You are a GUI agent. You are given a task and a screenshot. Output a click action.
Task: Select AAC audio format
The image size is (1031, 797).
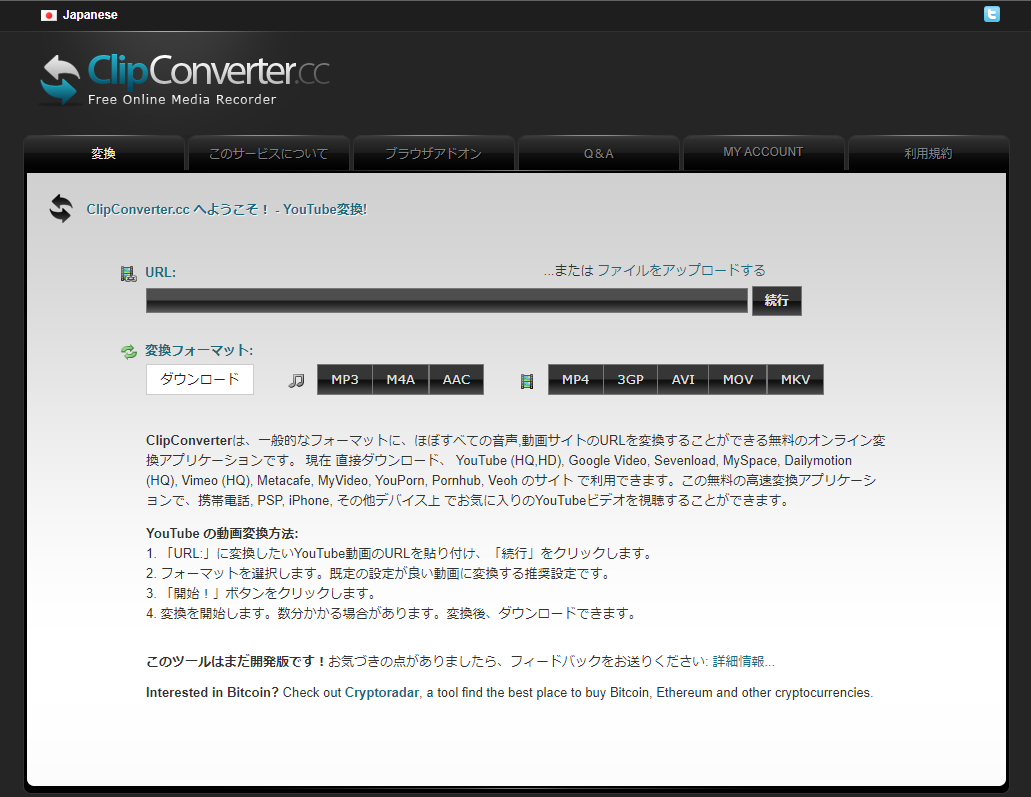(x=456, y=379)
